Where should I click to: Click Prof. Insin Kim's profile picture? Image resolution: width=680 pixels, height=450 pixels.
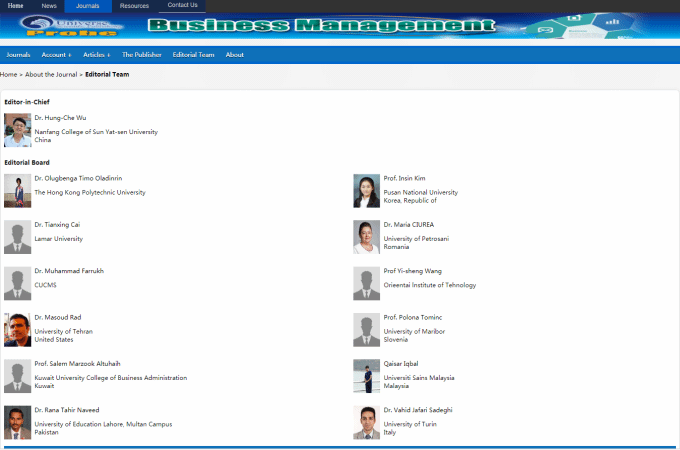(366, 190)
